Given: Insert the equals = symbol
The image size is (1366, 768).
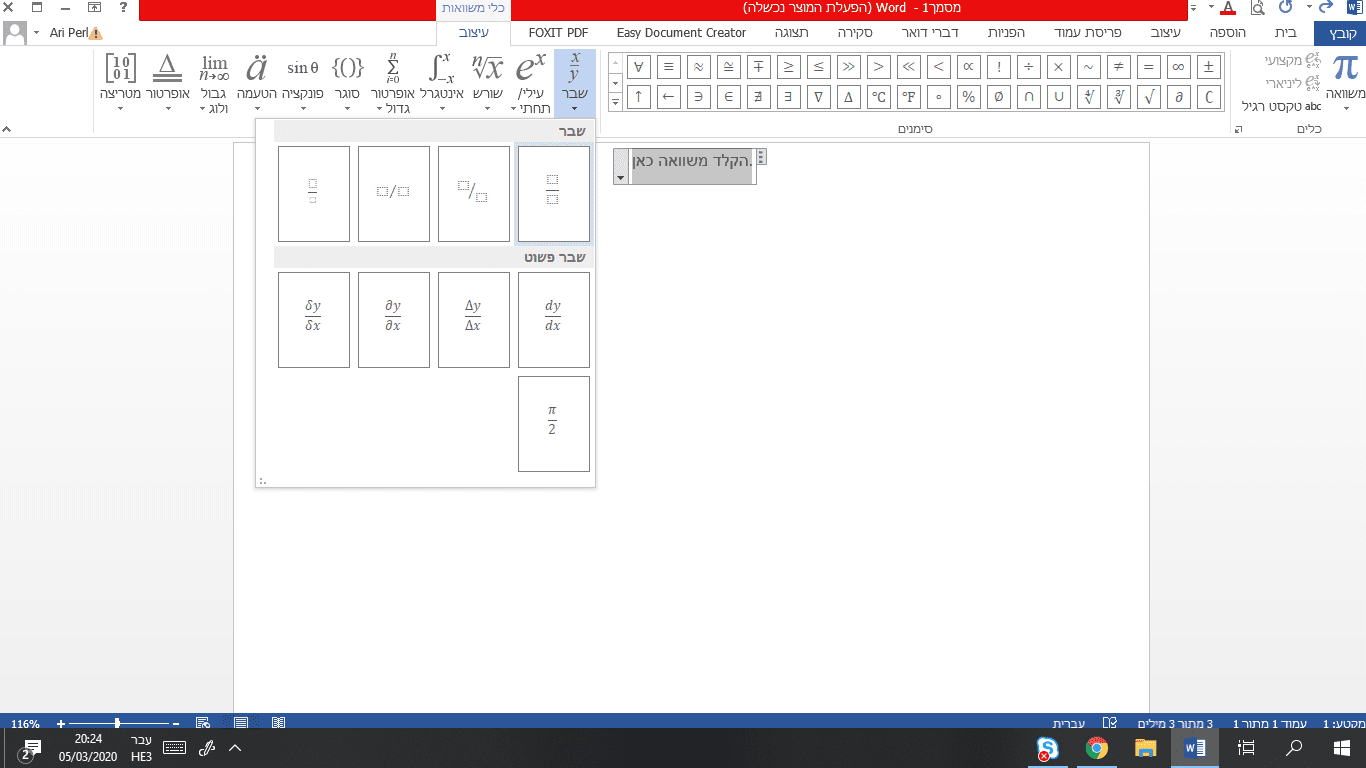Looking at the screenshot, I should point(1149,68).
